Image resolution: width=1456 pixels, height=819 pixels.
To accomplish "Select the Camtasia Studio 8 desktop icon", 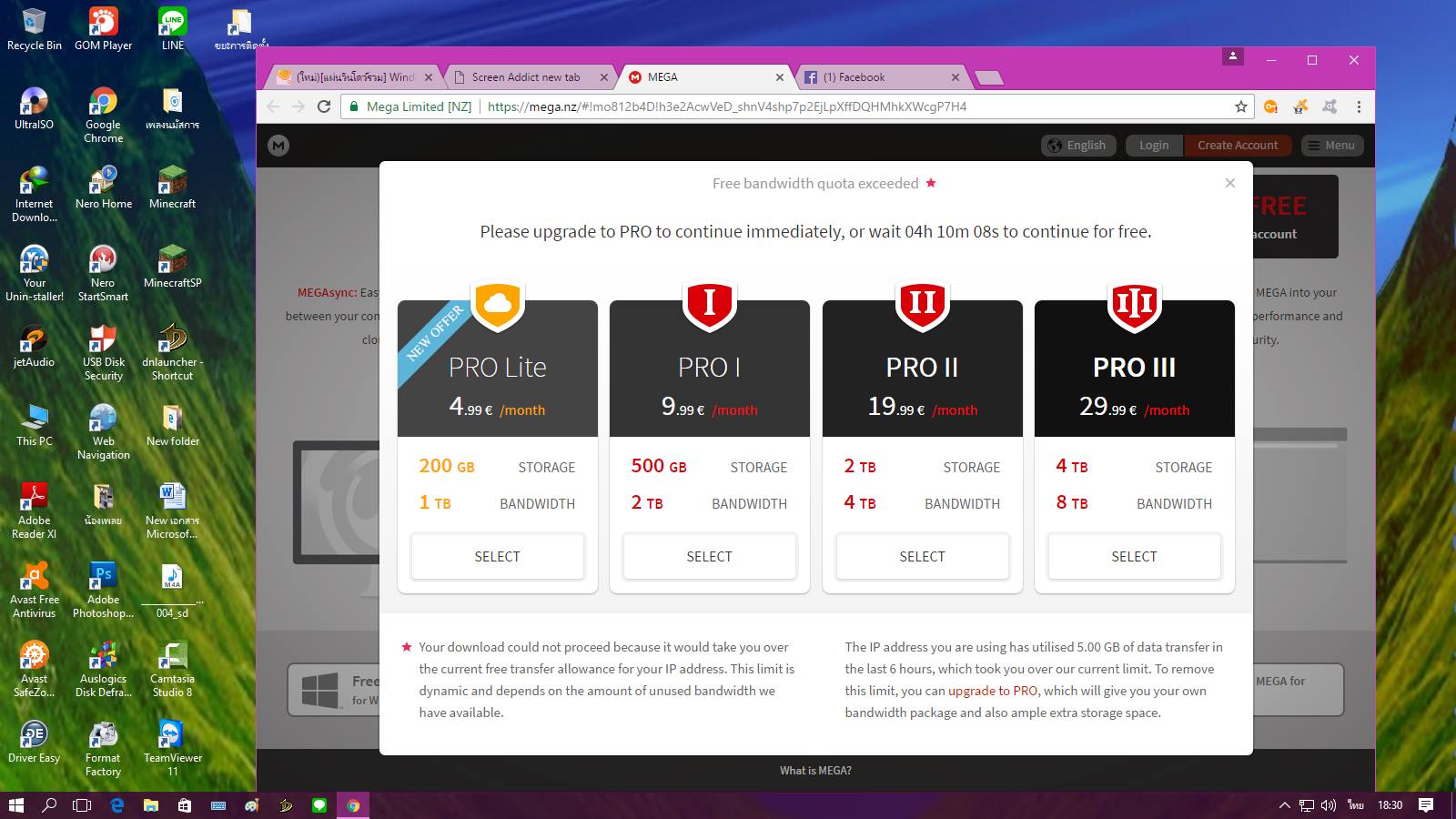I will pyautogui.click(x=172, y=669).
